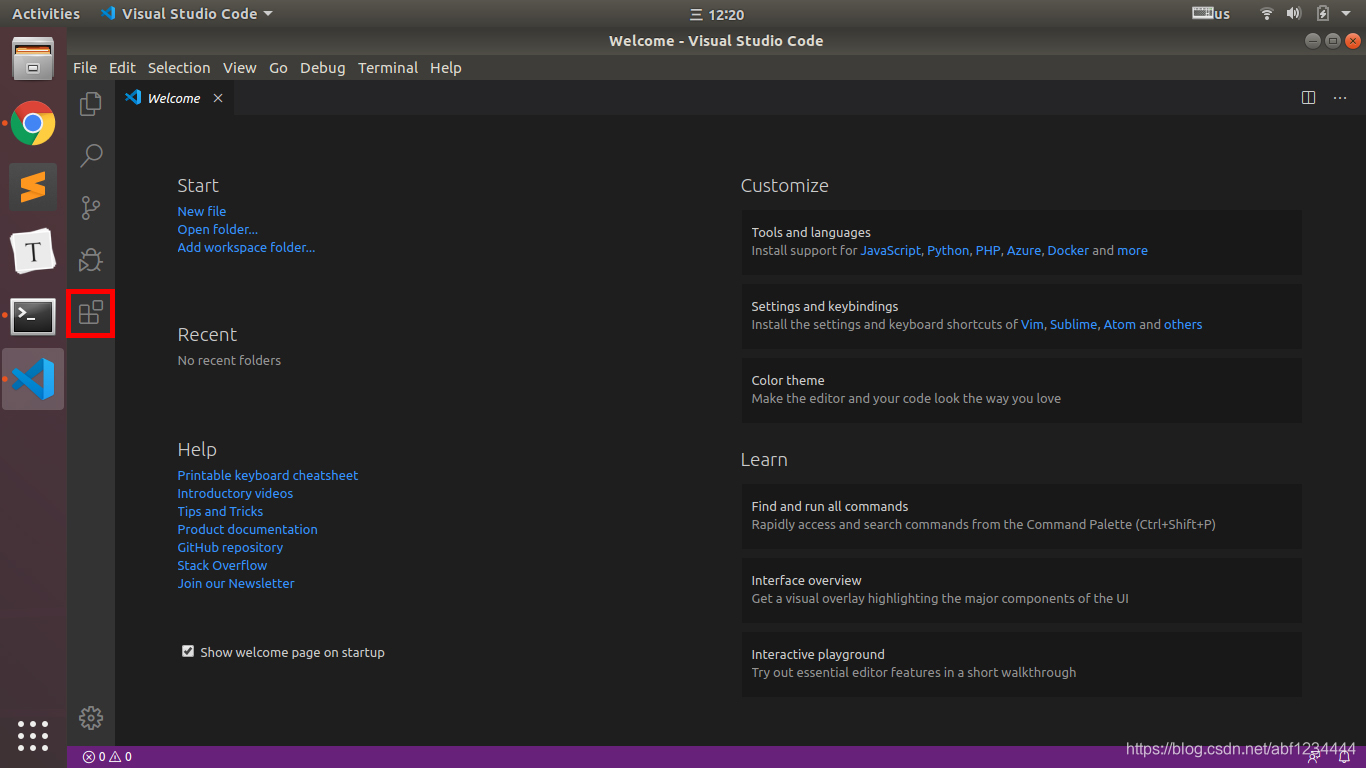
Task: Install Sublime keyboard shortcuts
Action: click(1073, 324)
